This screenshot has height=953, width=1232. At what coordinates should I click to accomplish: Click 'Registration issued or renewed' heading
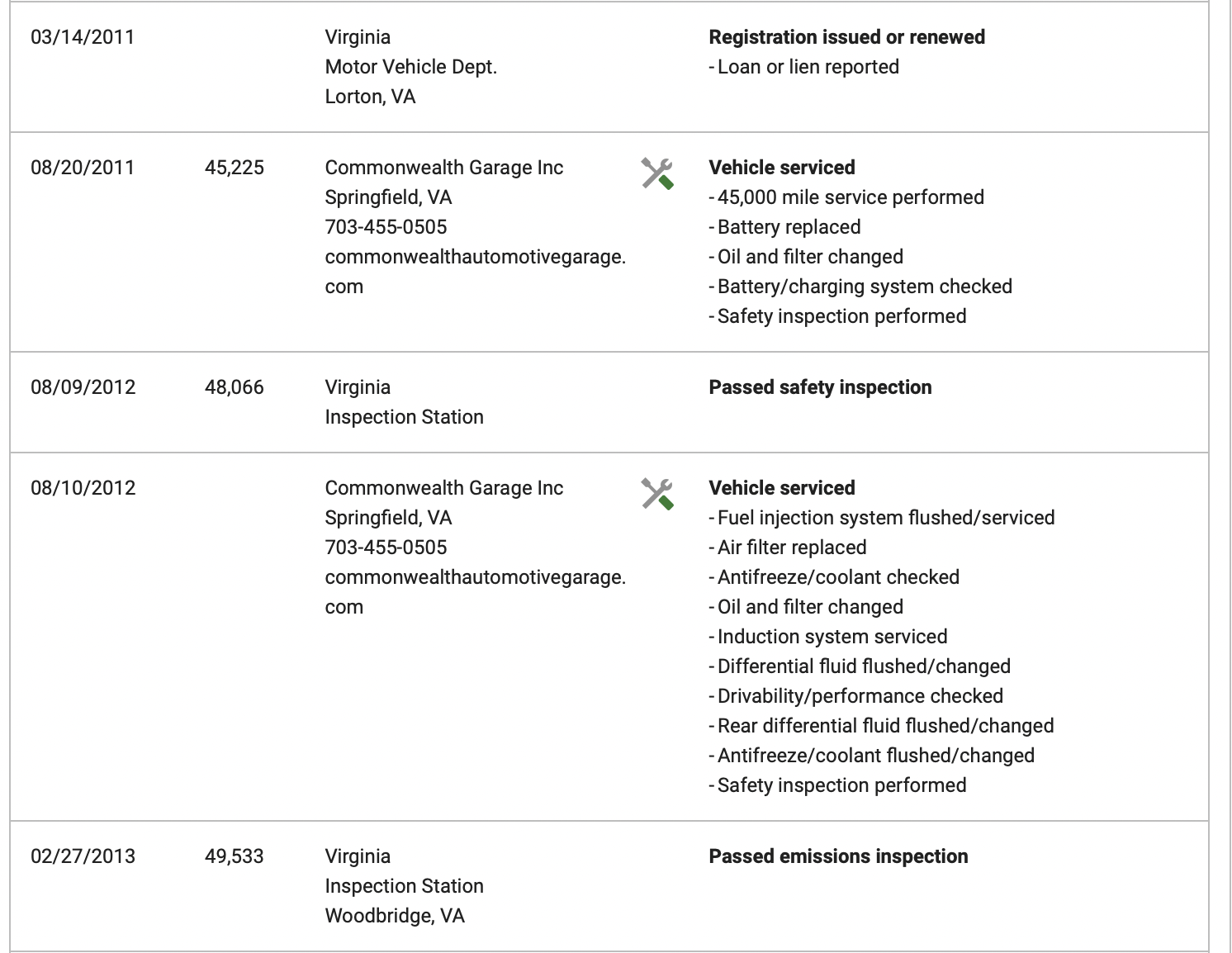pyautogui.click(x=847, y=37)
